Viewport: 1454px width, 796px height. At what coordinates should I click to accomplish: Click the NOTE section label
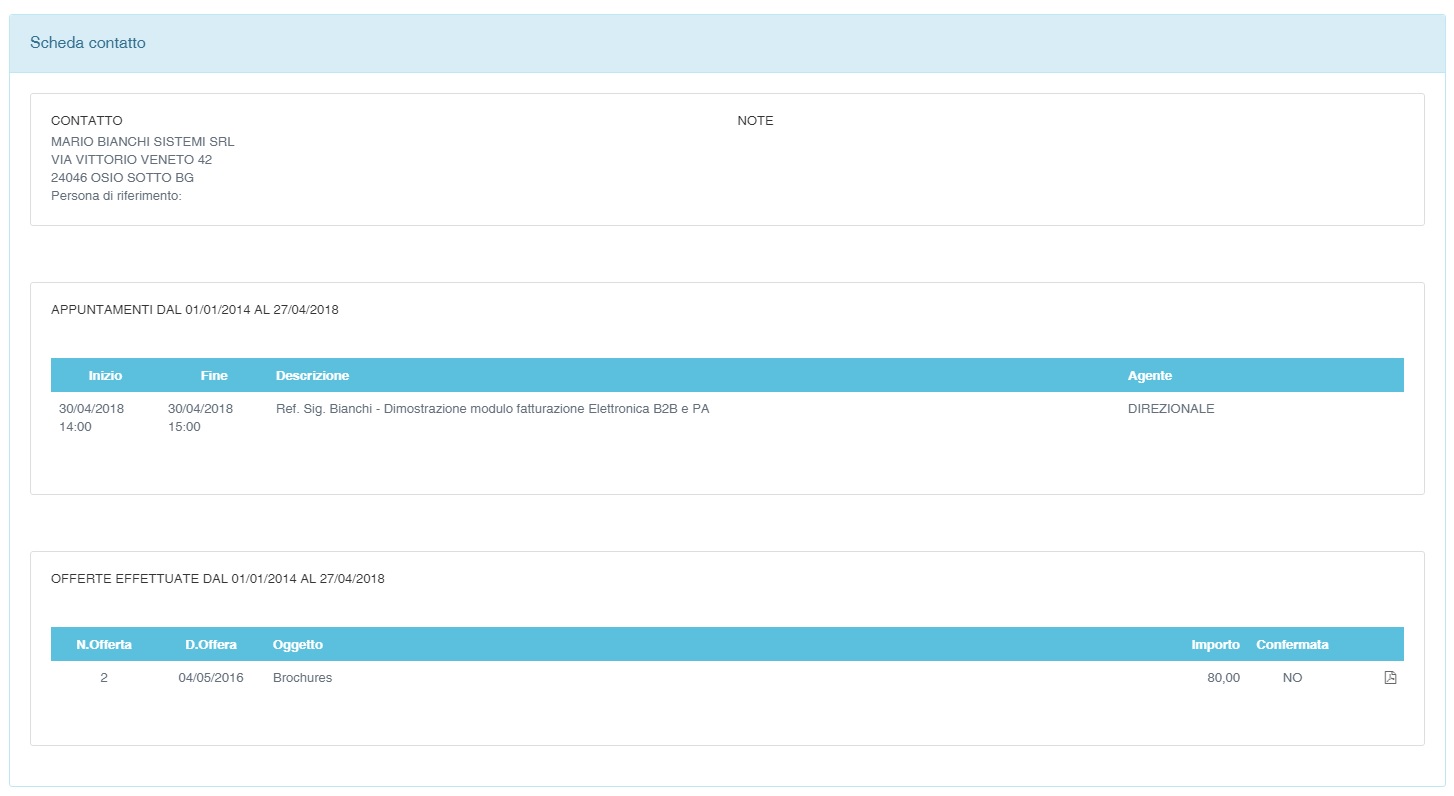(x=755, y=121)
